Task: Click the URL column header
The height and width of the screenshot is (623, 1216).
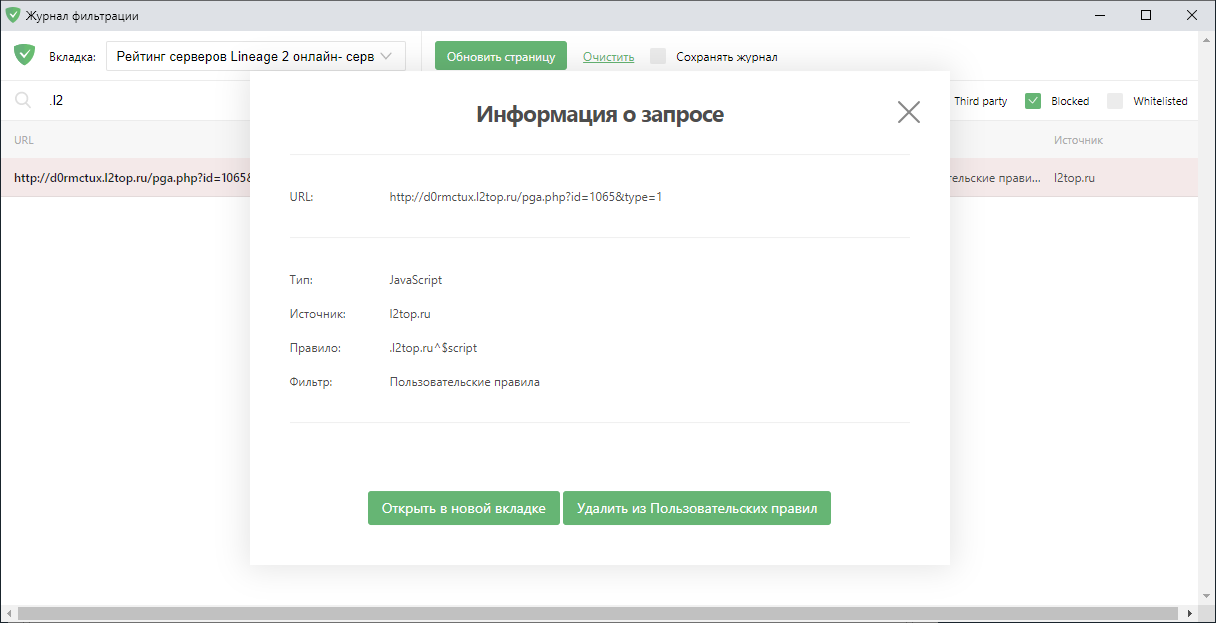Action: [25, 139]
